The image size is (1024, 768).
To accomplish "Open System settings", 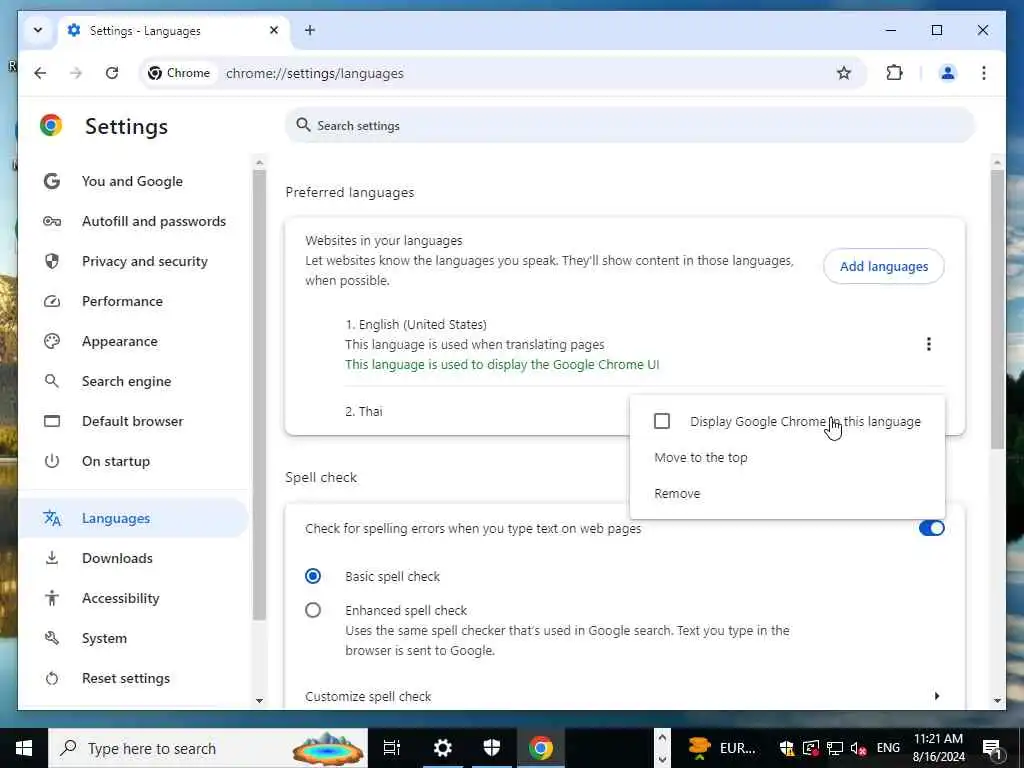I will pos(104,638).
